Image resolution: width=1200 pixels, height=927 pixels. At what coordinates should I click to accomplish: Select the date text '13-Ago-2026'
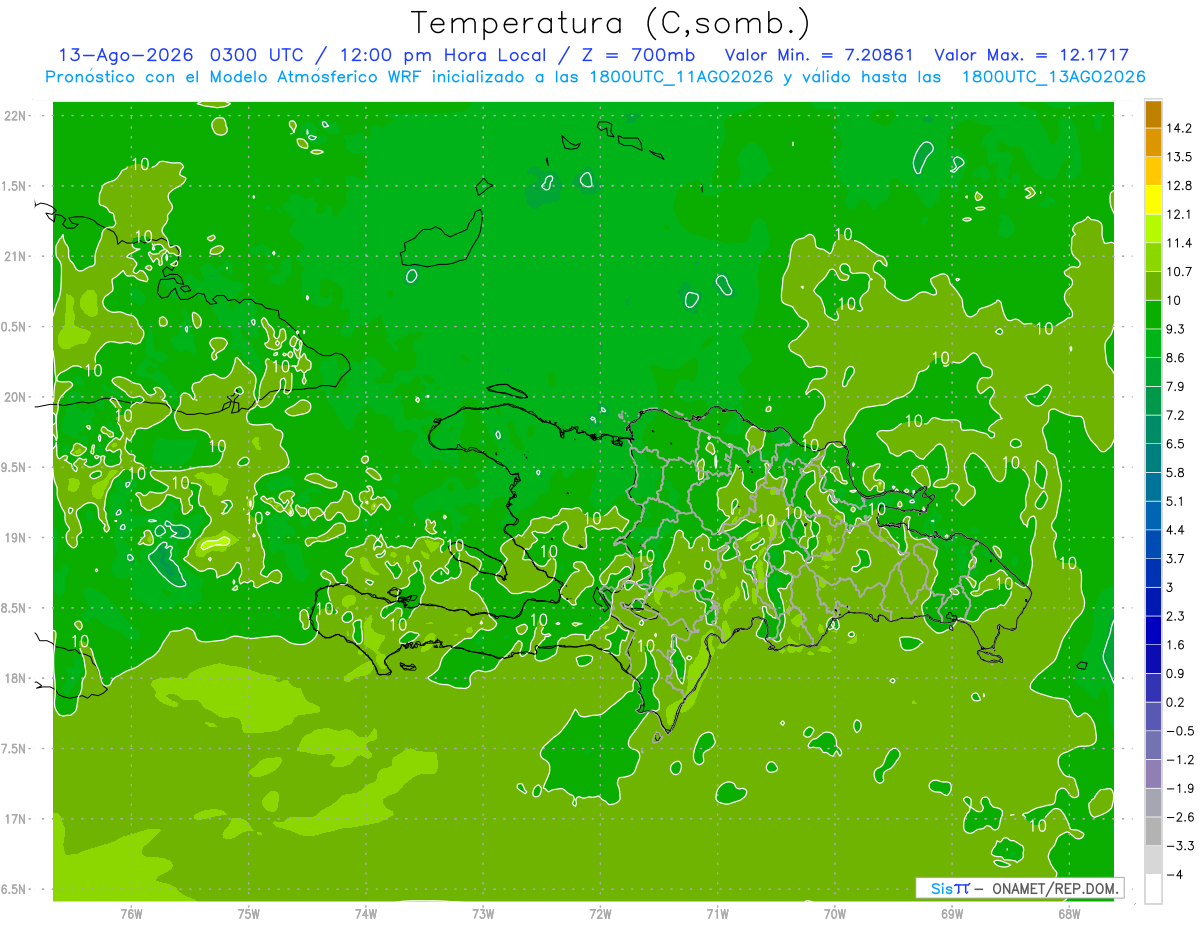click(126, 55)
